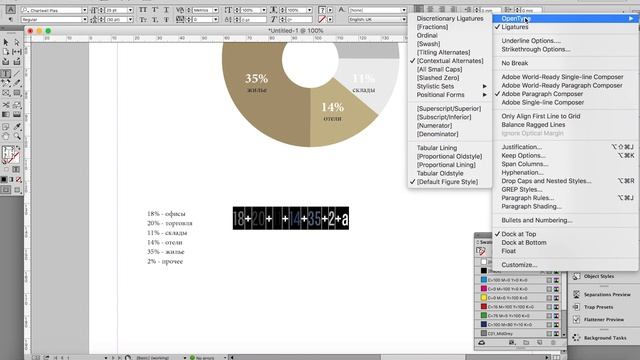
Task: Open character style dropdown [None]
Action: pyautogui.click(x=404, y=10)
